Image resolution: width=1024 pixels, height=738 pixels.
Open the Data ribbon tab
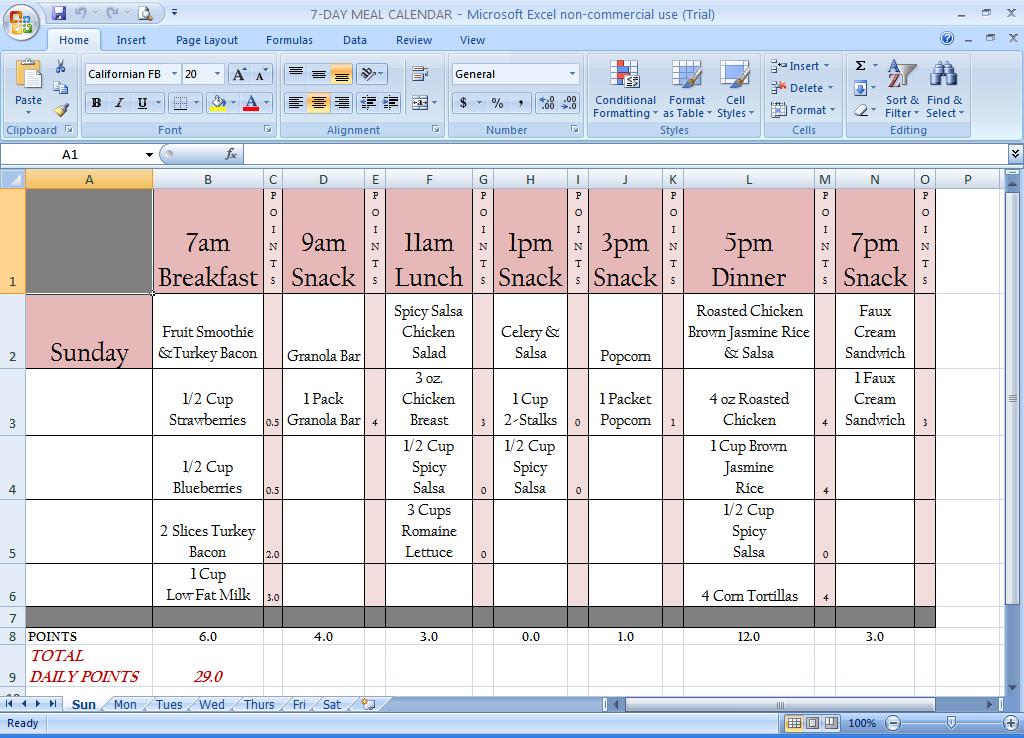tap(355, 40)
